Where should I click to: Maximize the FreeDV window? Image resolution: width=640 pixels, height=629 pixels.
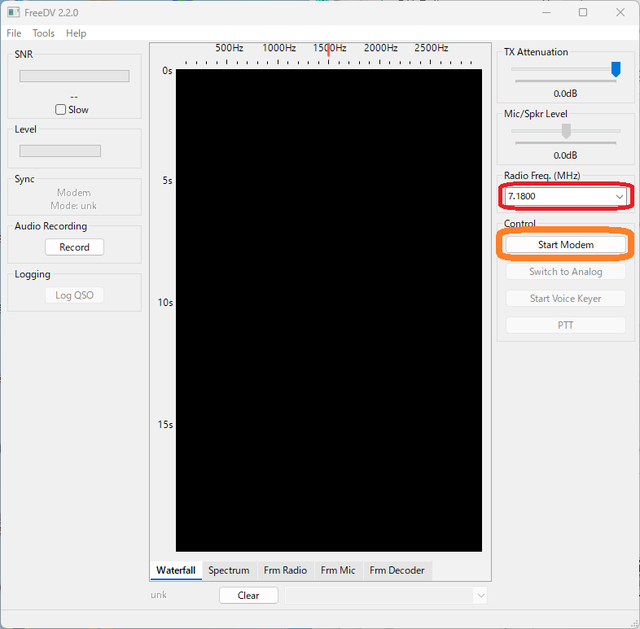click(x=583, y=12)
